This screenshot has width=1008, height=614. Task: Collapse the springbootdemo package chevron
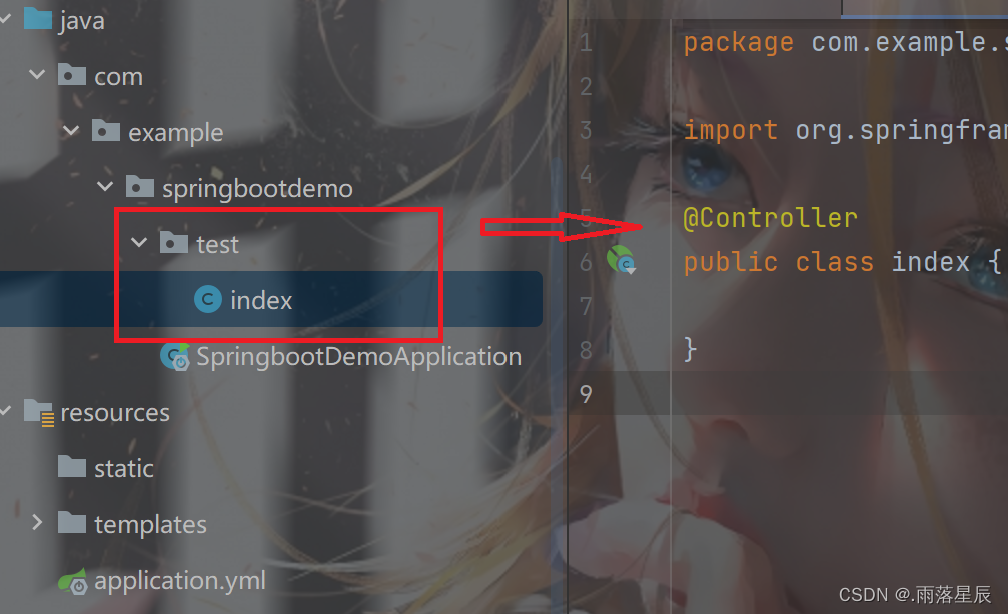105,187
